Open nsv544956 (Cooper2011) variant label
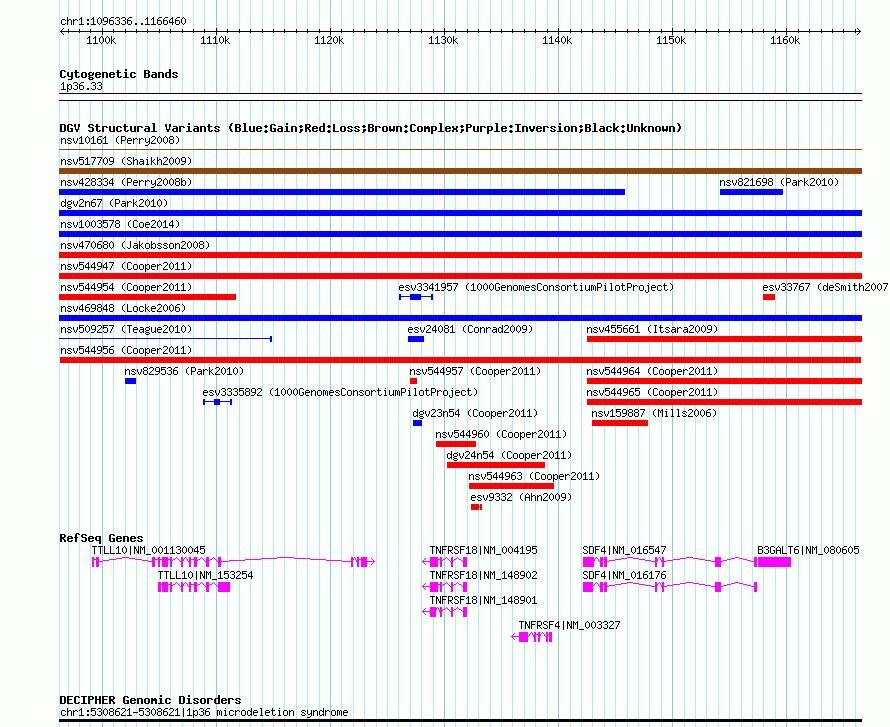The height and width of the screenshot is (727, 890). 126,350
